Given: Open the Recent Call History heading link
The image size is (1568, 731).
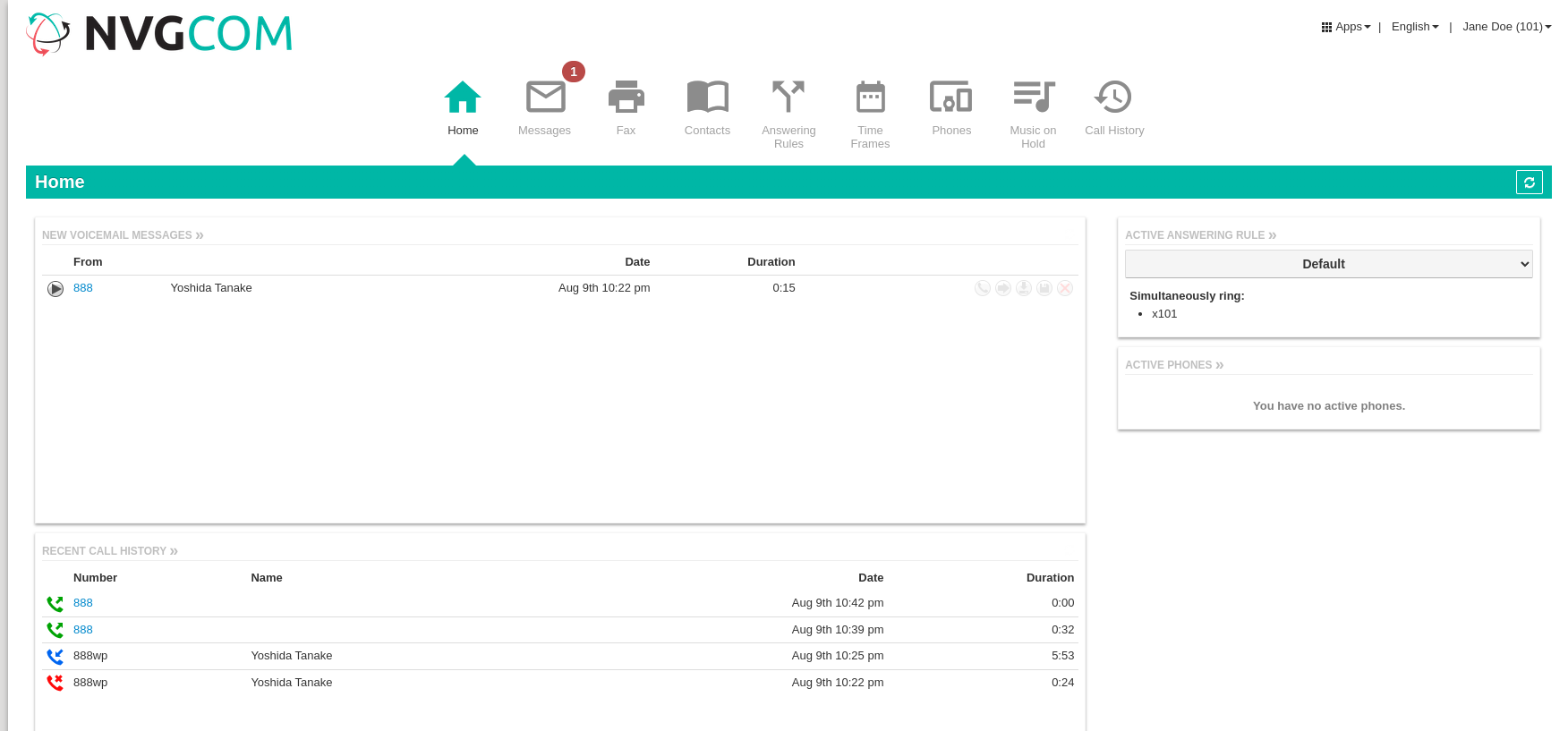Looking at the screenshot, I should point(109,551).
